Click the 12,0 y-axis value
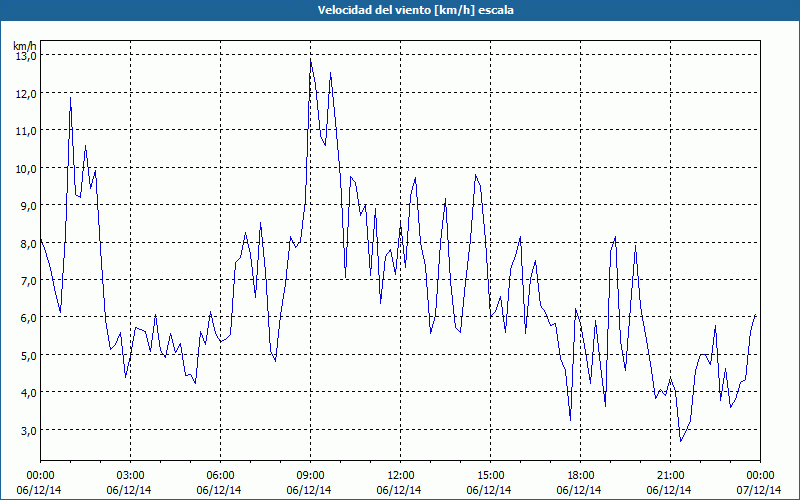 click(x=26, y=93)
